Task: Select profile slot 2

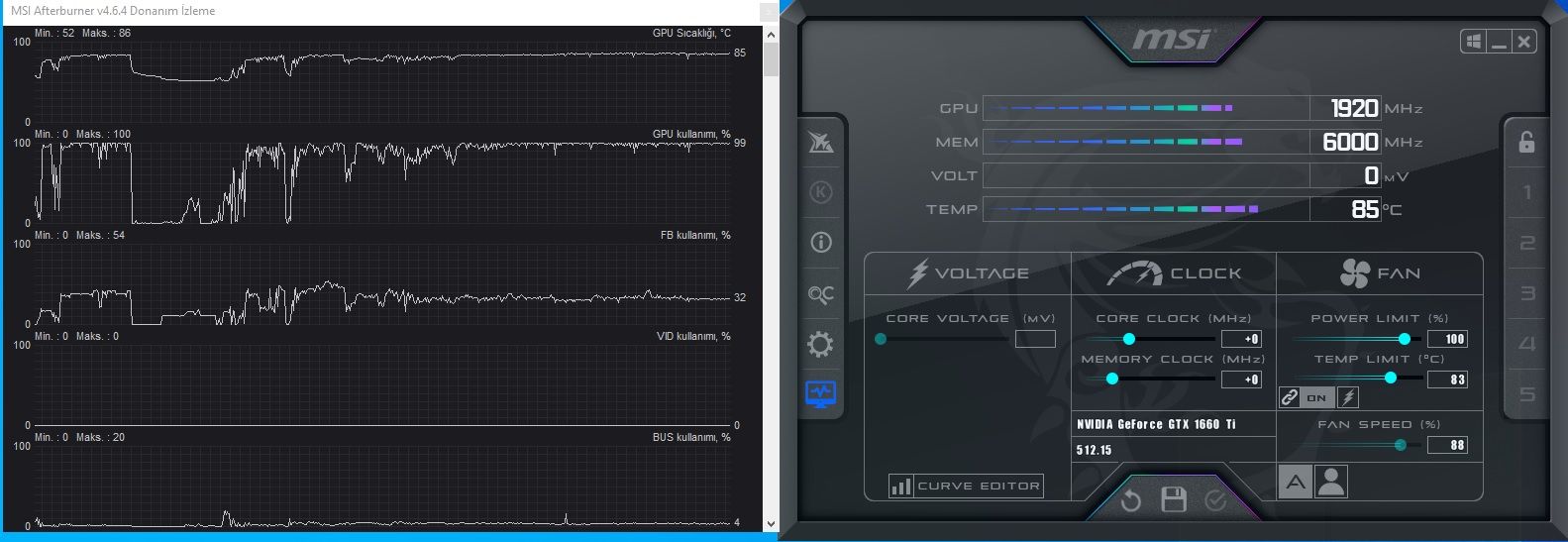Action: point(1526,243)
